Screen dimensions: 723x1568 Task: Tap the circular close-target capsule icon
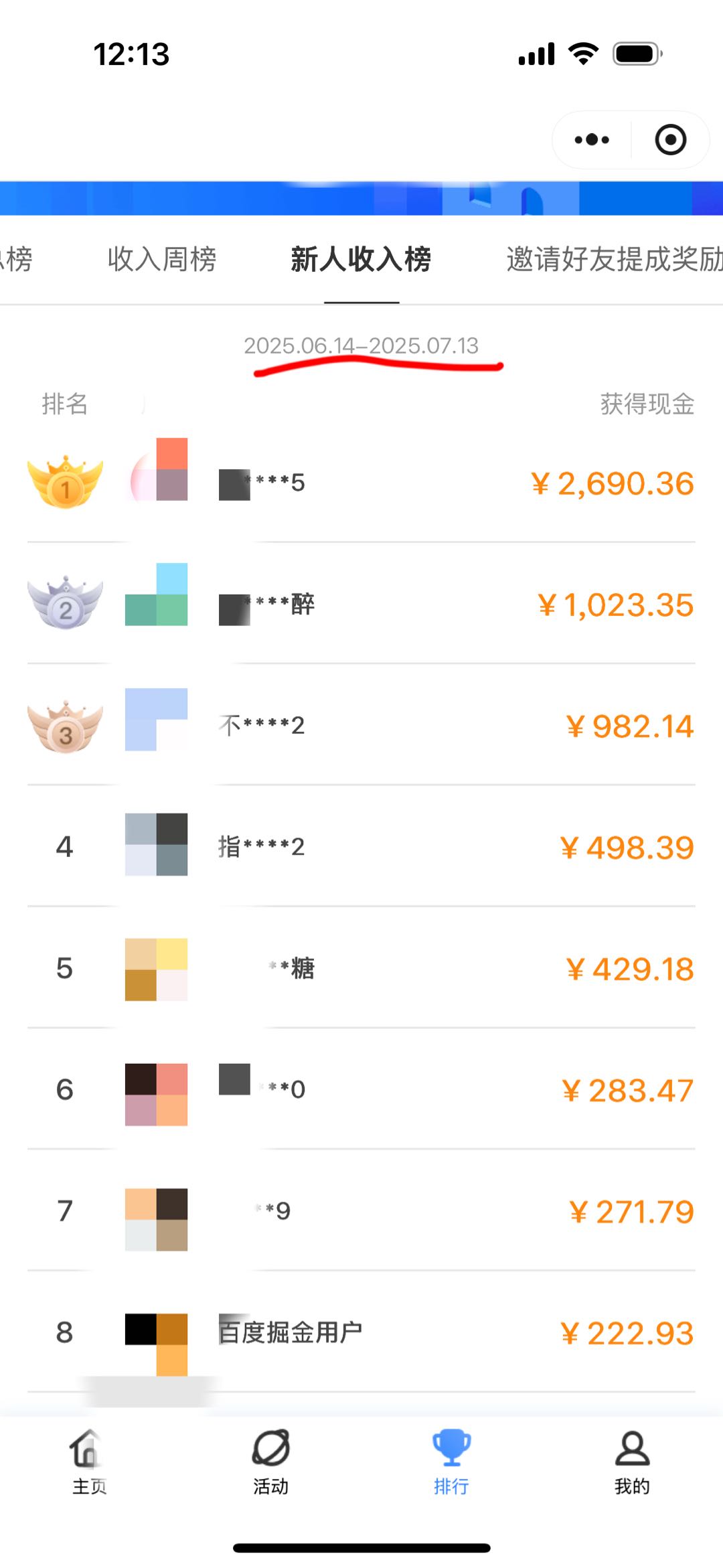point(670,140)
